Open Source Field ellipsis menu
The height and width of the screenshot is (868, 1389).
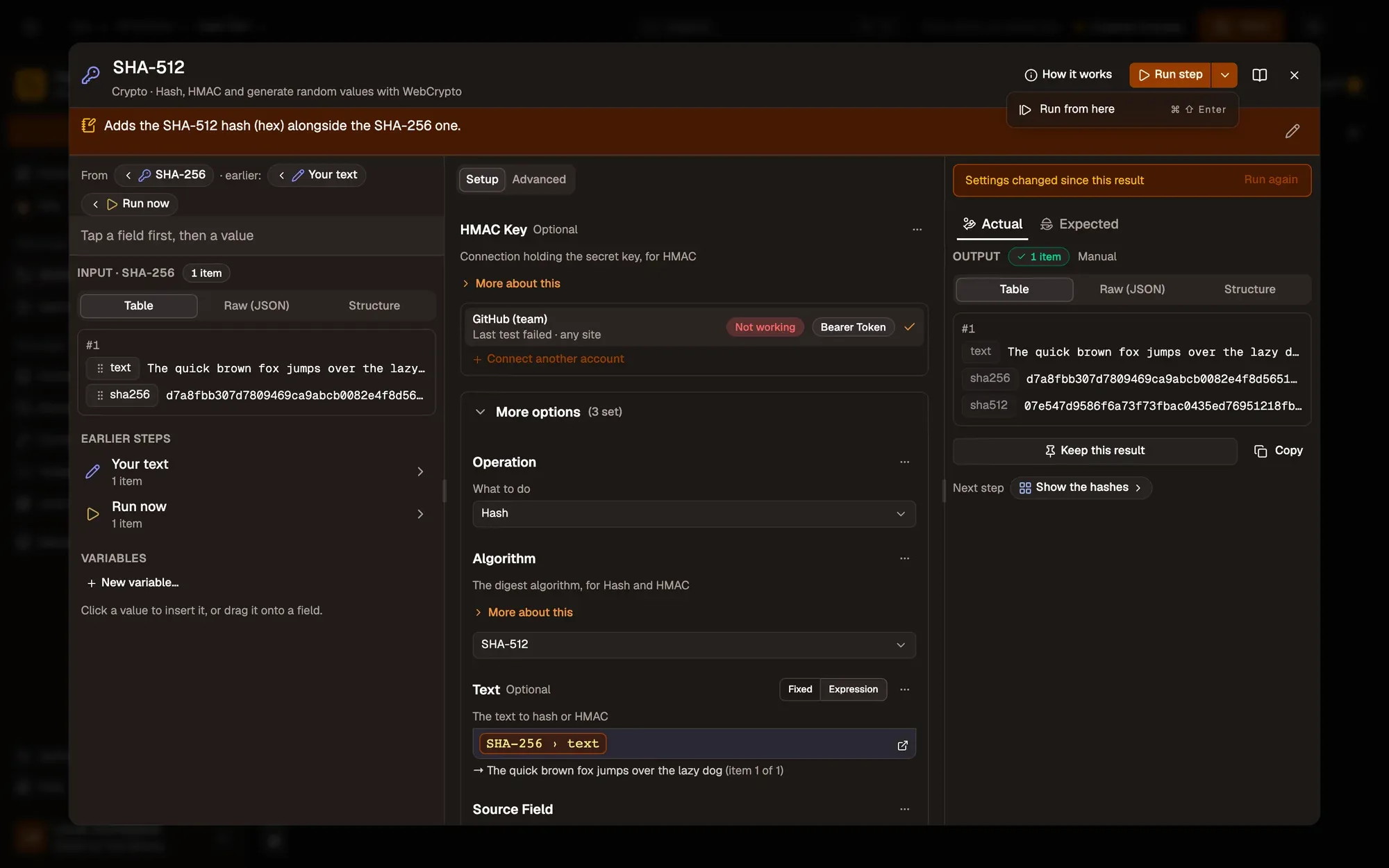(904, 810)
